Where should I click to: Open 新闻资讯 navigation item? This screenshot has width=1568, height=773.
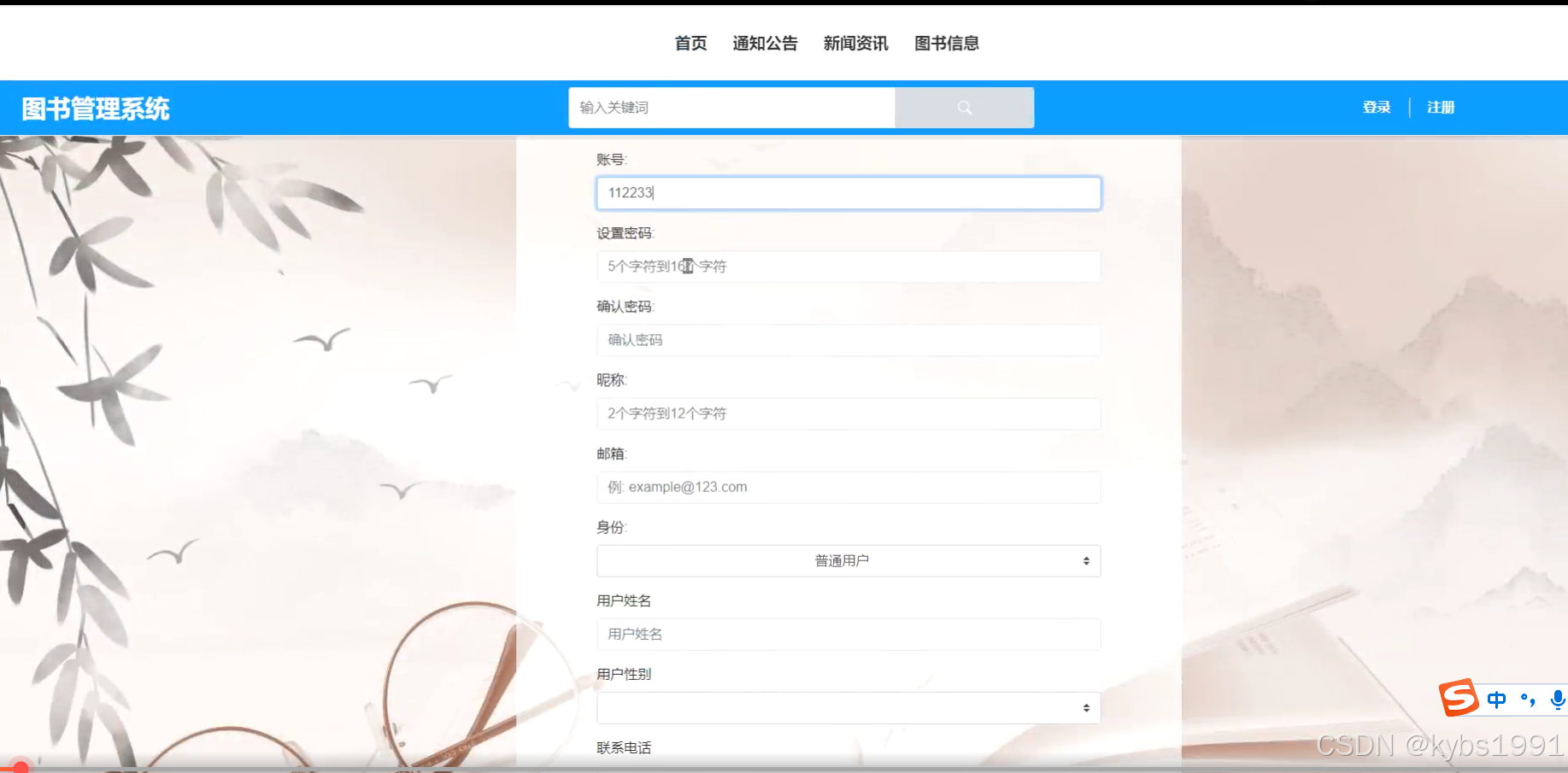[855, 44]
